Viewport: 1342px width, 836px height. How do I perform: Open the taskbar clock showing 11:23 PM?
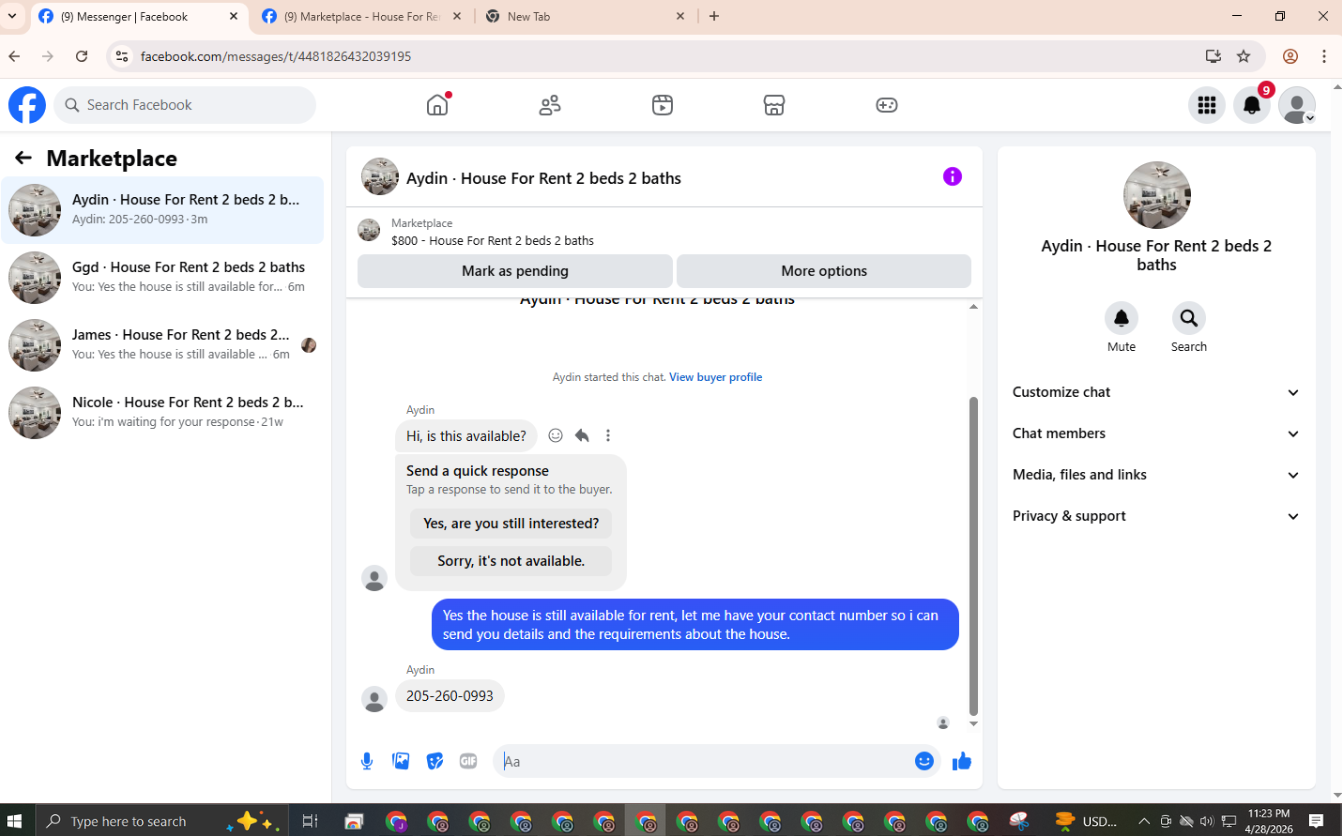(x=1268, y=821)
